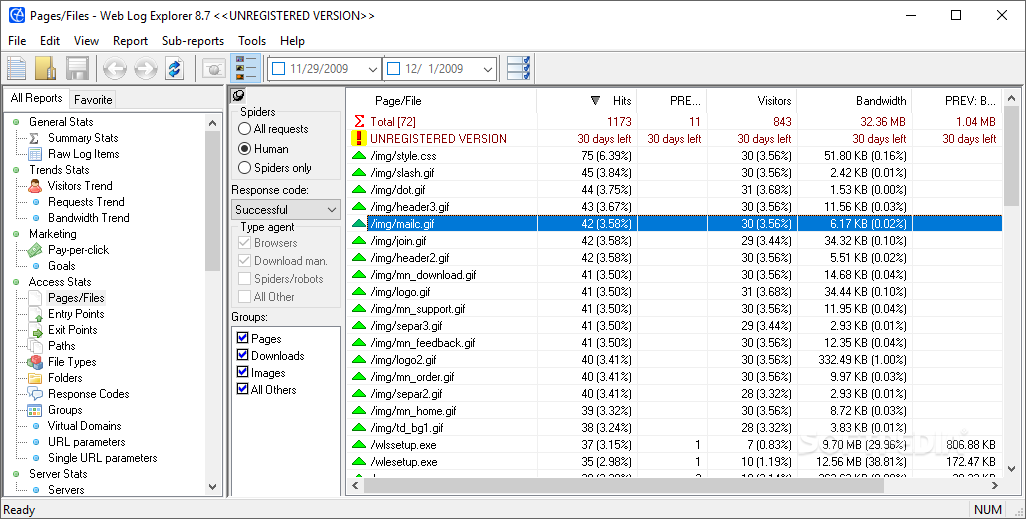Click the small icon above Spiders

[x=238, y=96]
